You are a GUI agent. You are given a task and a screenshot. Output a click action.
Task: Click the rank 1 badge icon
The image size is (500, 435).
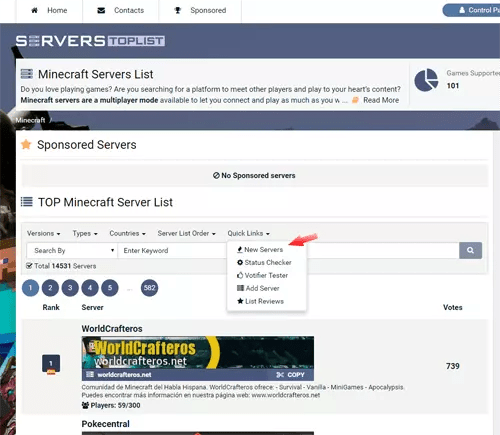[x=51, y=364]
